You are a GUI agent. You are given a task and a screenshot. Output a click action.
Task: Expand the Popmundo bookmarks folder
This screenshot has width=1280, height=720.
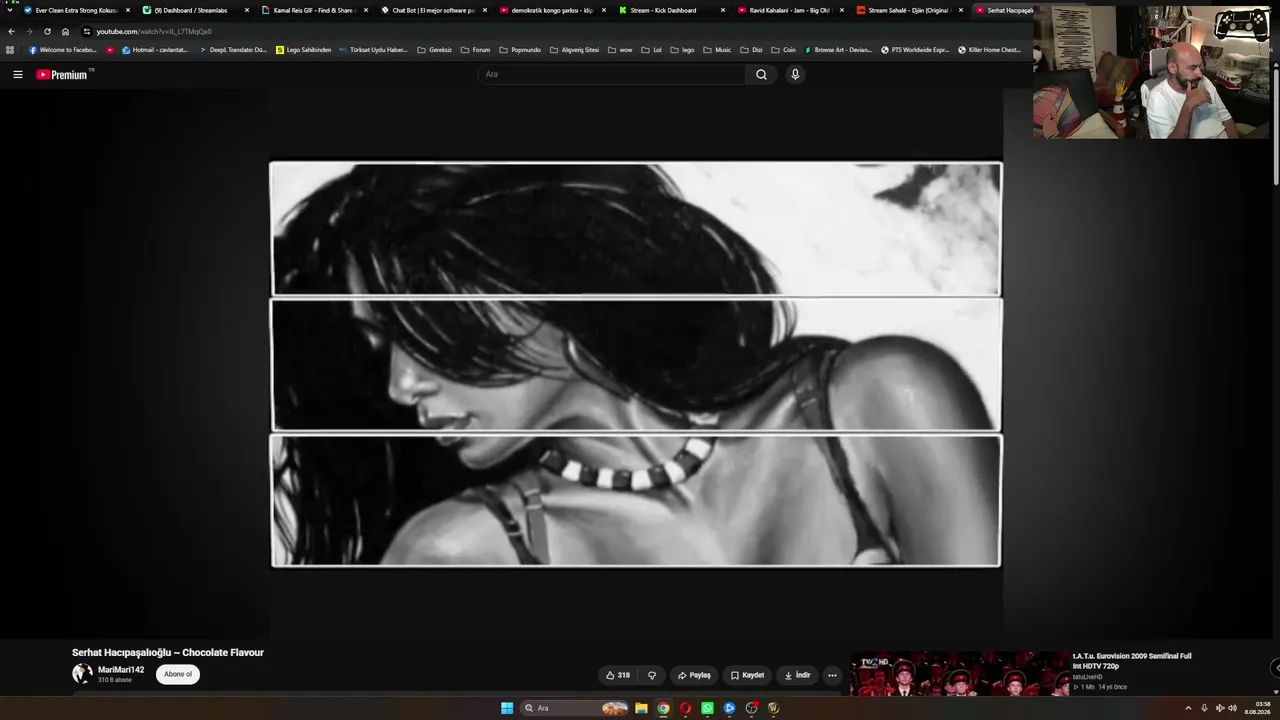[520, 50]
